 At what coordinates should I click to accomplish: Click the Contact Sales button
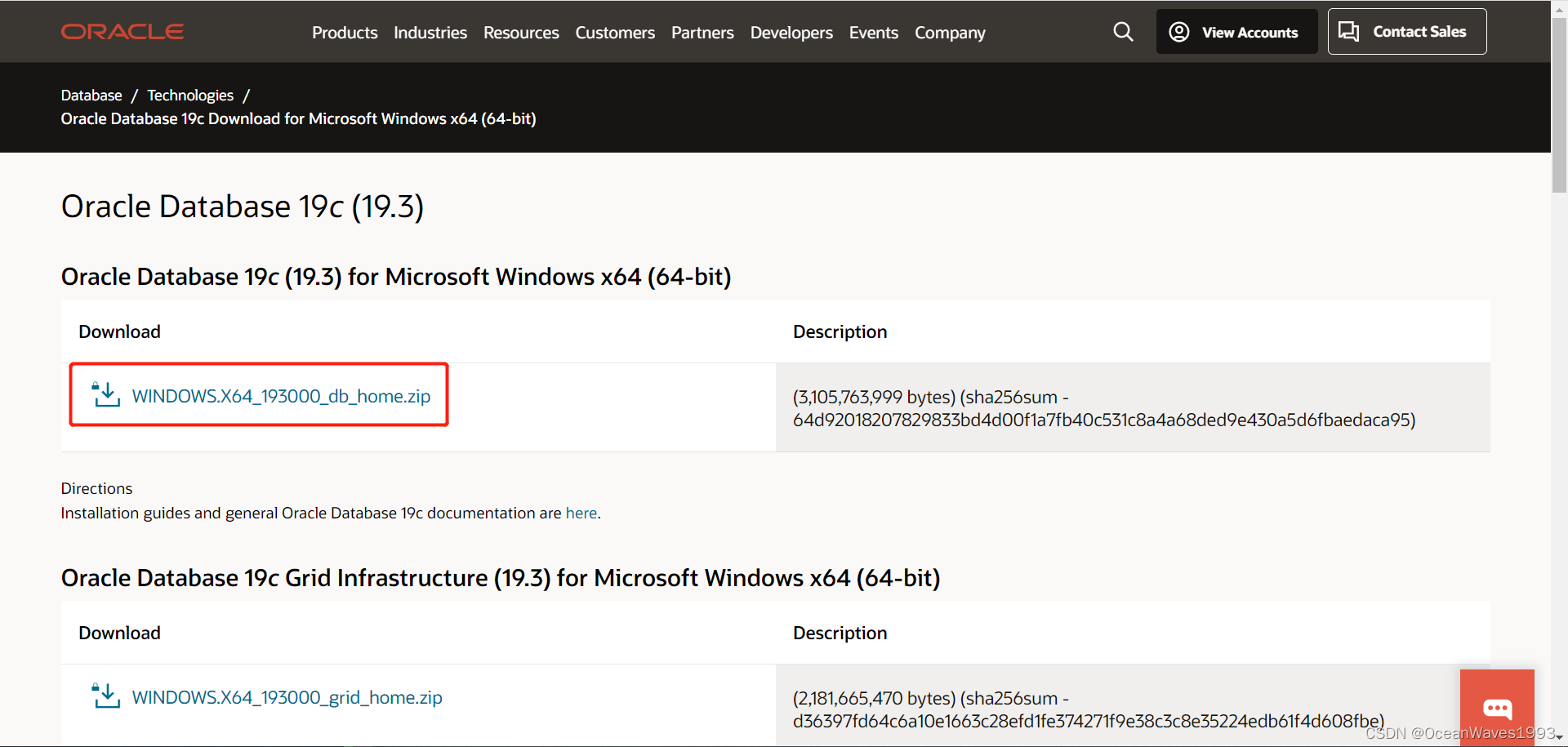pos(1407,32)
